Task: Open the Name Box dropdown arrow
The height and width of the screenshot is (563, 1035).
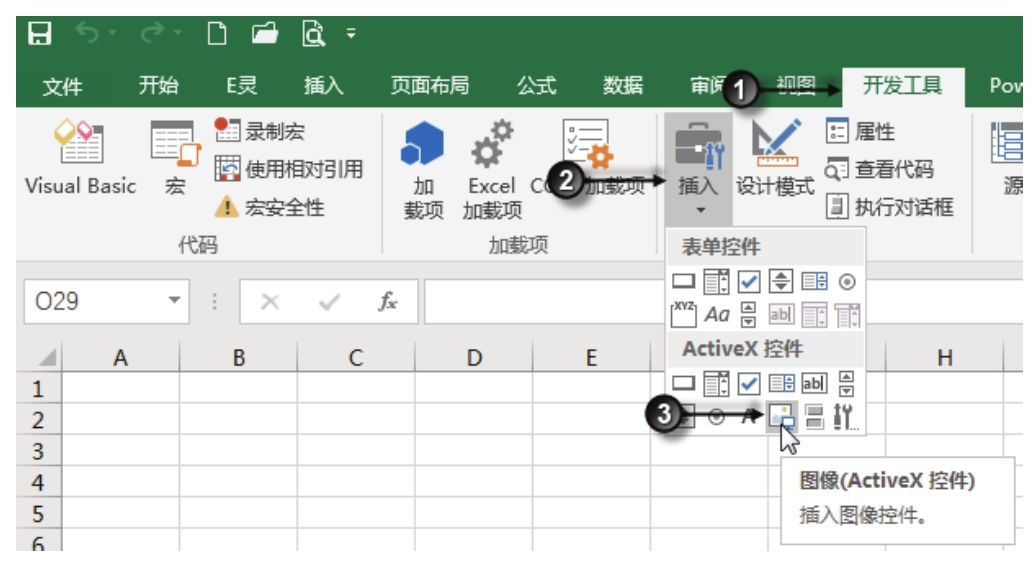Action: pyautogui.click(x=175, y=301)
